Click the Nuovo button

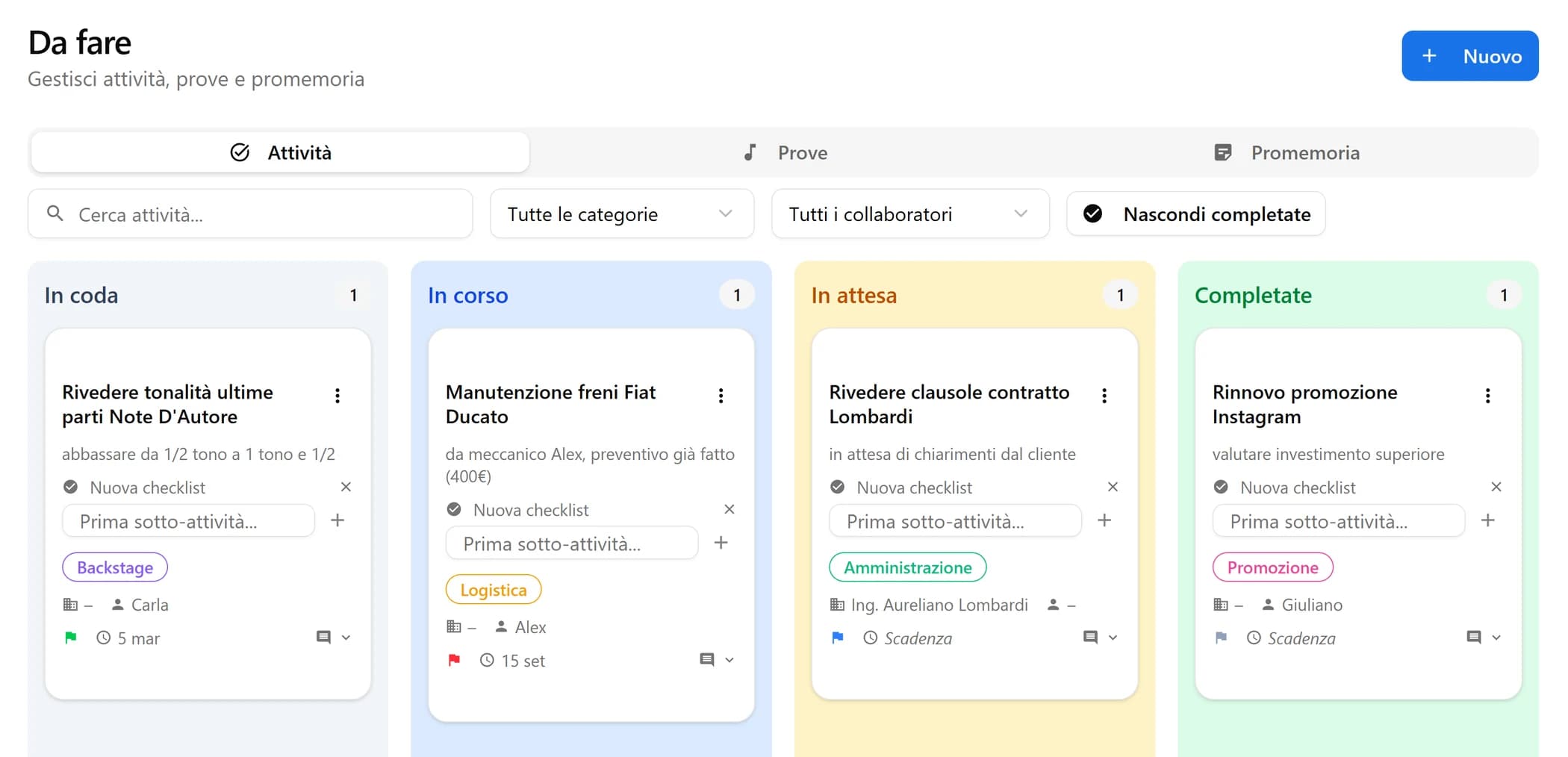(1469, 55)
